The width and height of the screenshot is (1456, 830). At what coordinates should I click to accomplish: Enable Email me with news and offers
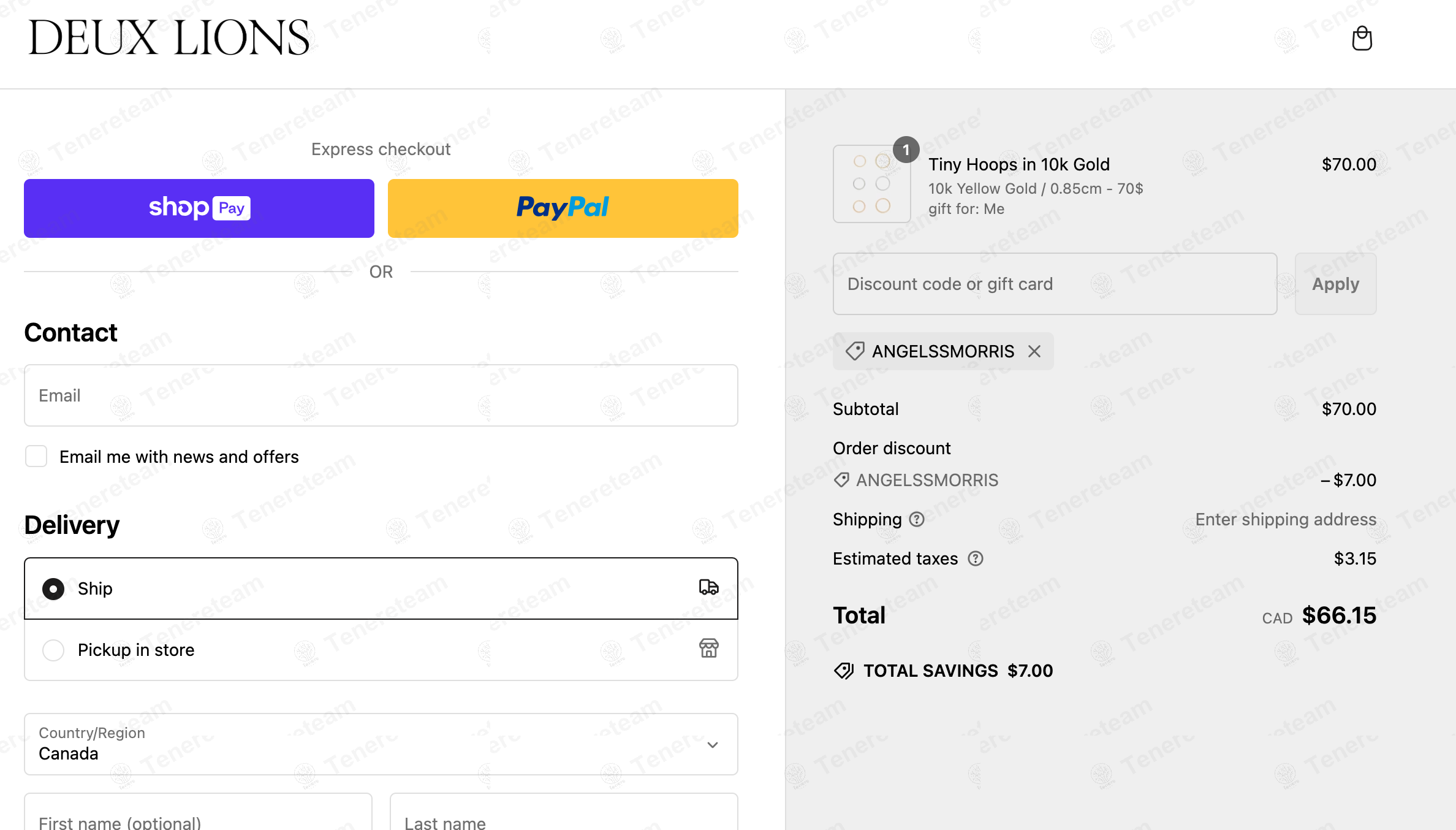coord(36,457)
